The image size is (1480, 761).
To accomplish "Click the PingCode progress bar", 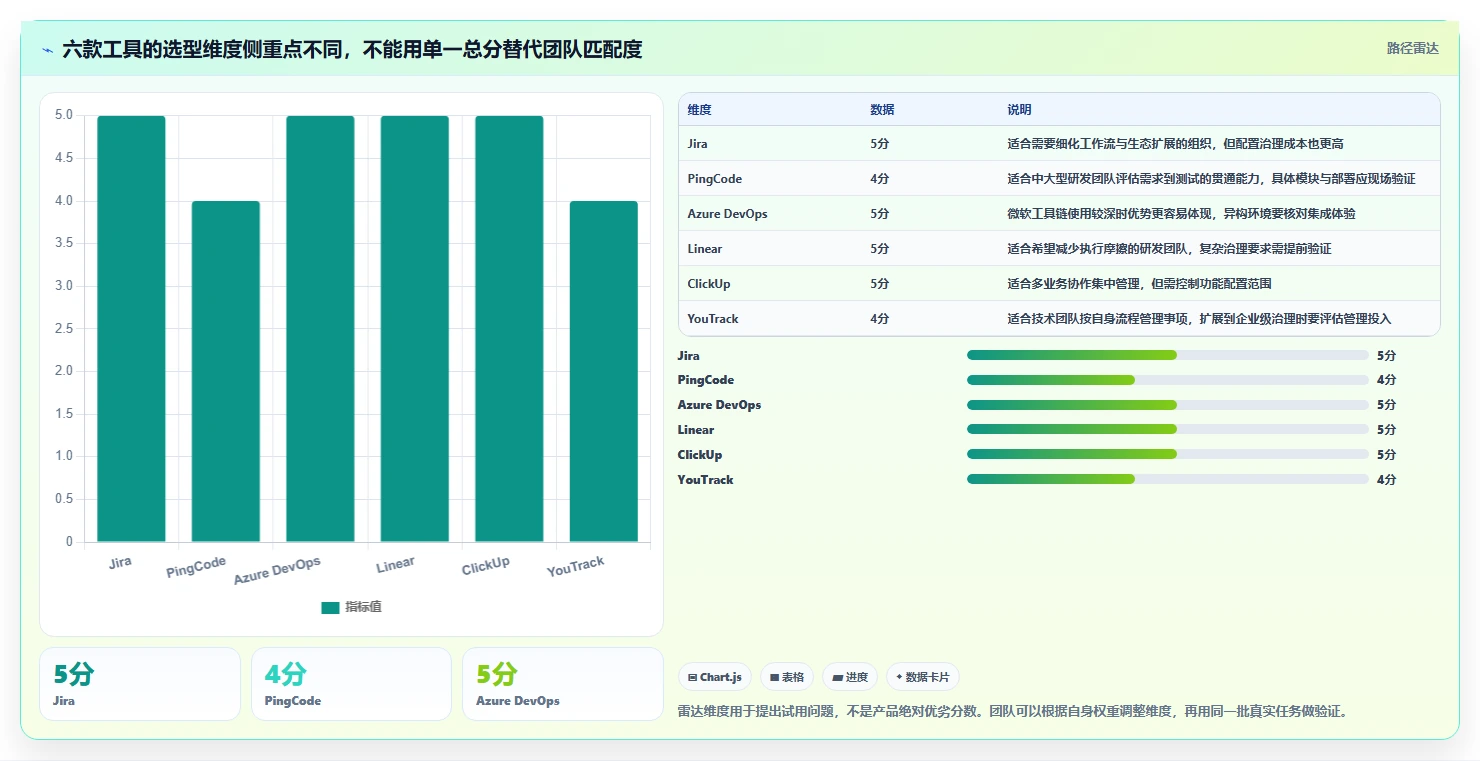I will click(1167, 380).
